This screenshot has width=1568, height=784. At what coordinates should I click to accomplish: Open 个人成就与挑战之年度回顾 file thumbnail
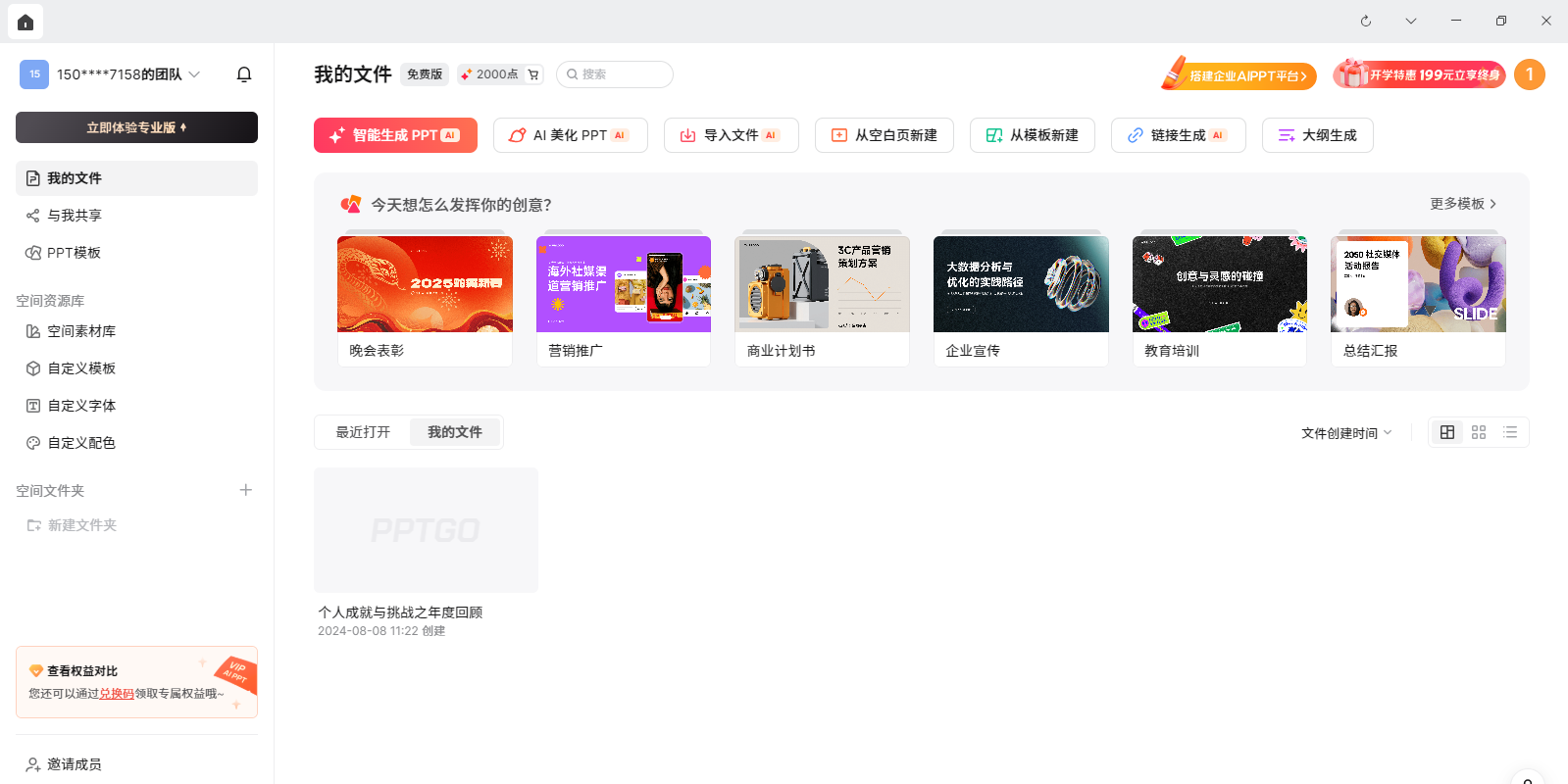pos(426,530)
